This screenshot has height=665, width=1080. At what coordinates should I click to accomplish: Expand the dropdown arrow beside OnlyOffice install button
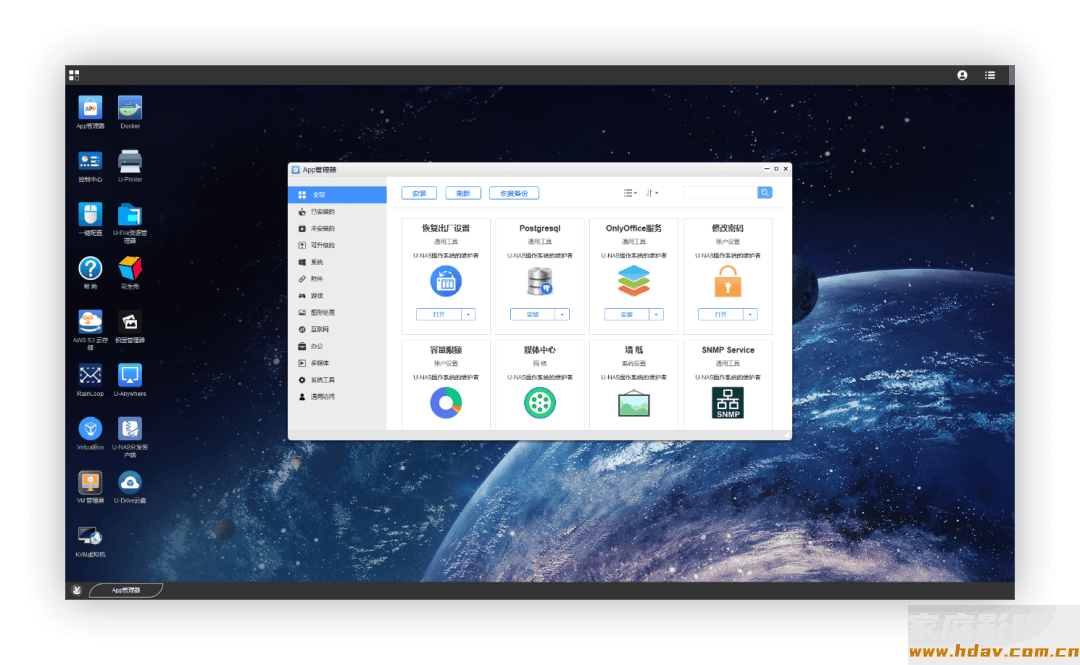pyautogui.click(x=656, y=314)
